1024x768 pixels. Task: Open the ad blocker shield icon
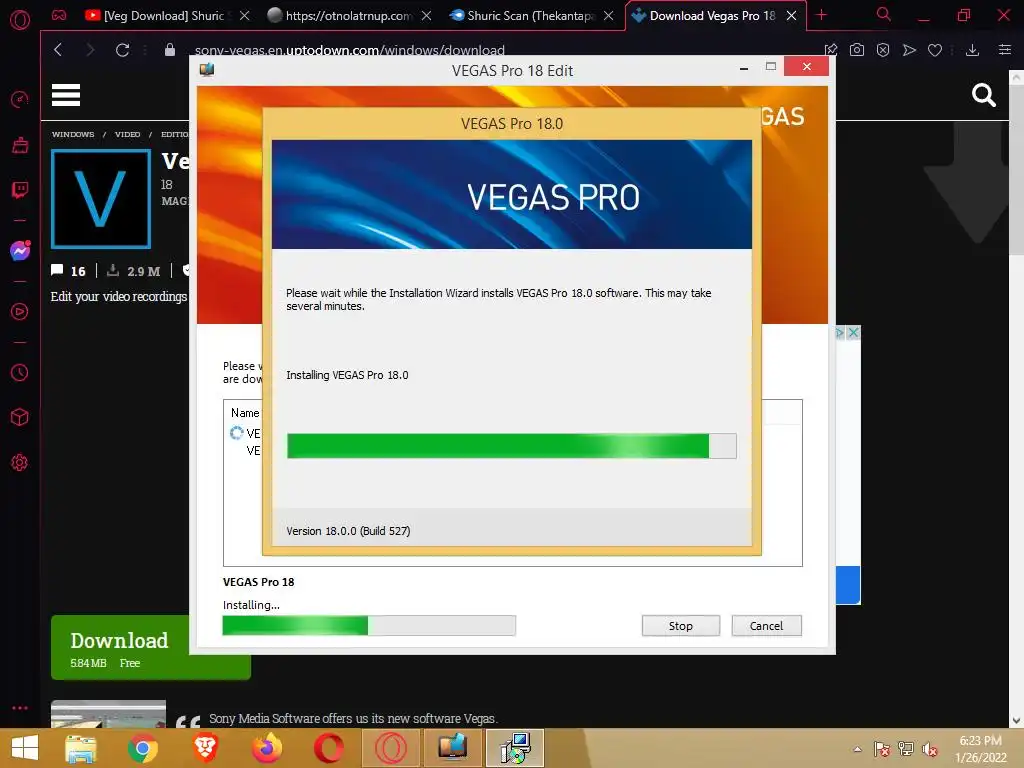[x=883, y=50]
